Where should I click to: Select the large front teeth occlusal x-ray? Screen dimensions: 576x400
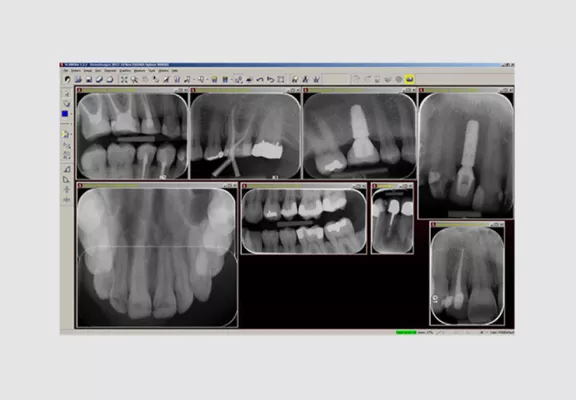click(157, 257)
